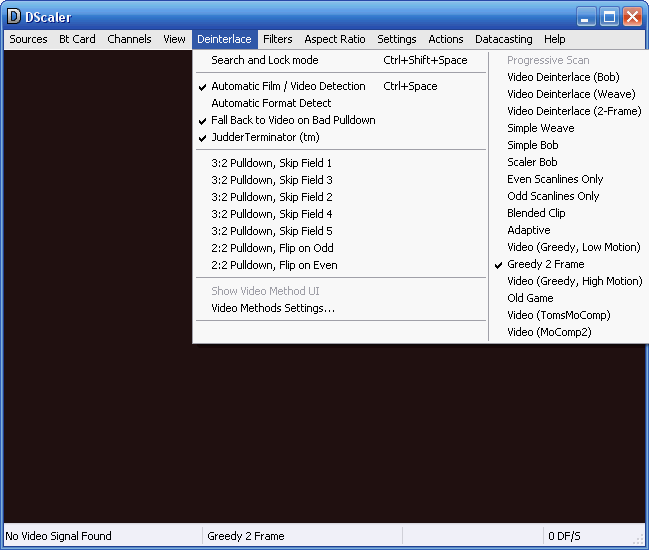Select 2:2 Pulldown, Flip on Odd
The image size is (649, 550).
341,248
